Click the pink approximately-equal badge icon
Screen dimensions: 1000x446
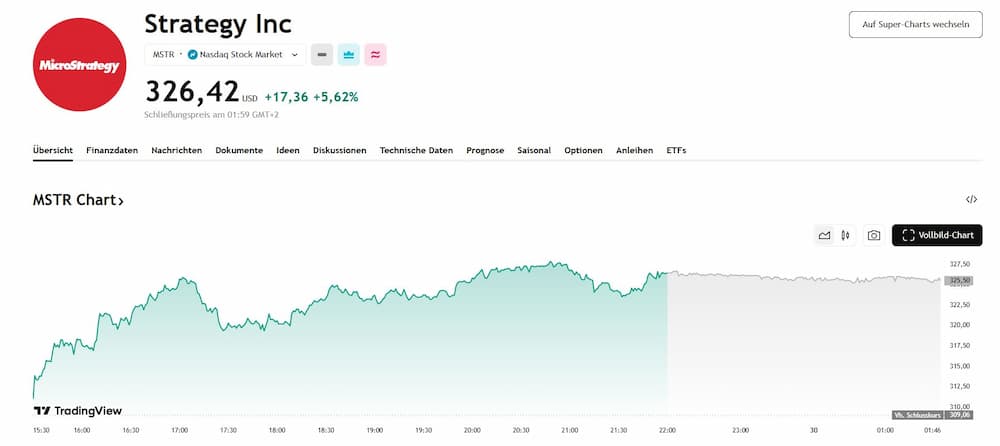(376, 55)
